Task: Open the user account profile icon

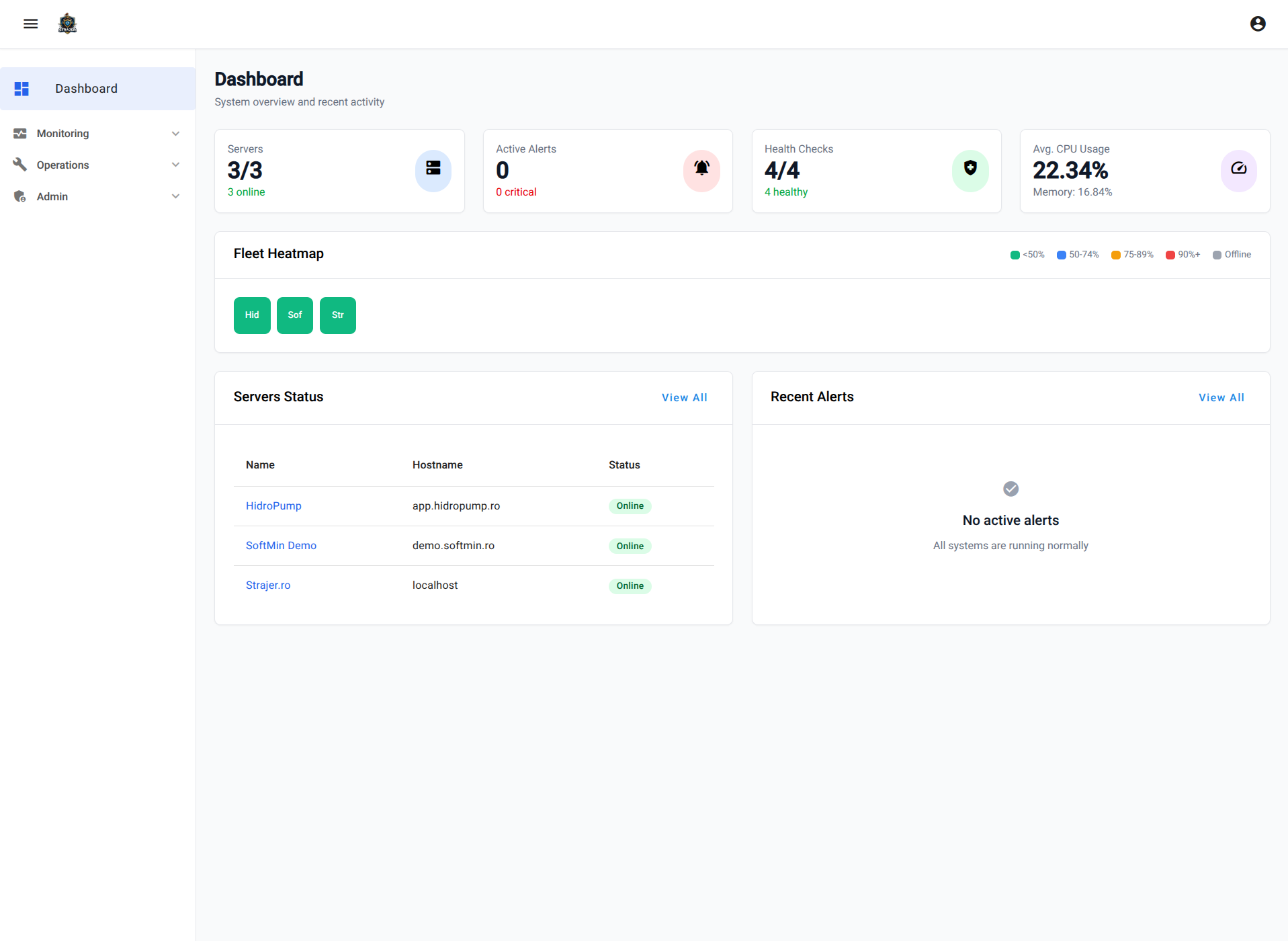Action: click(x=1258, y=24)
